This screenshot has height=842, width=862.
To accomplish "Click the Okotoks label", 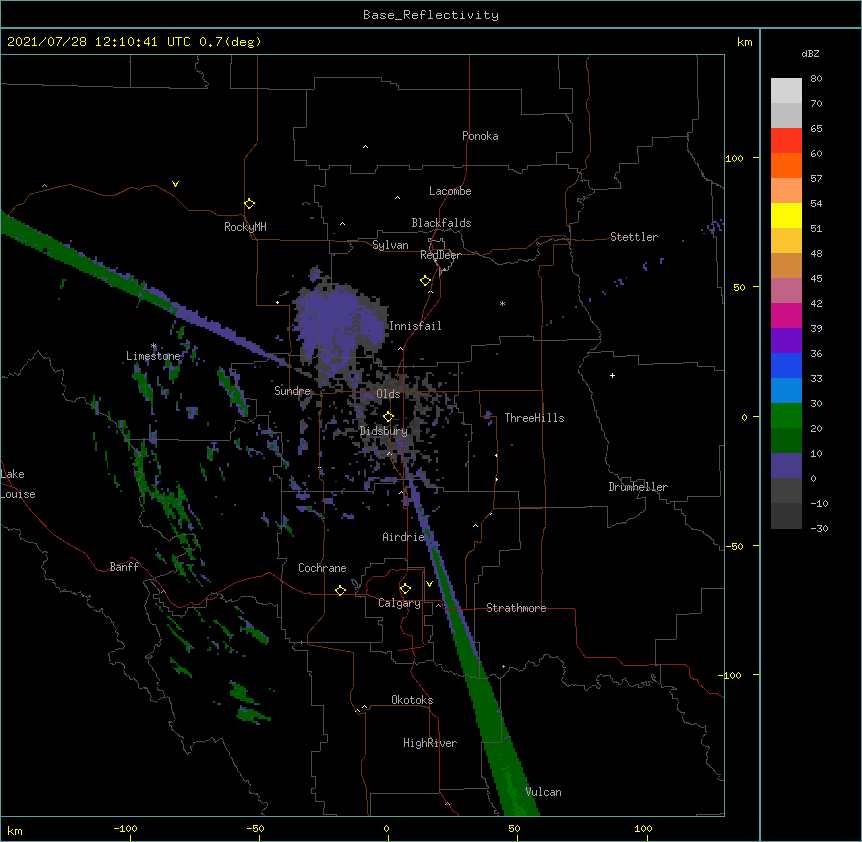I will 412,700.
